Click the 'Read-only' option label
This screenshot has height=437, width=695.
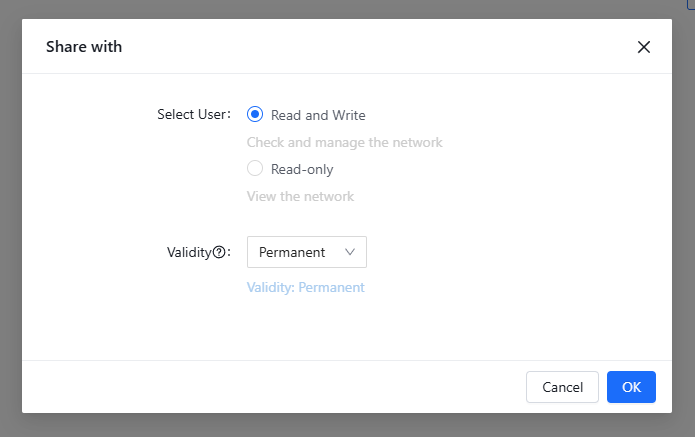pyautogui.click(x=302, y=169)
